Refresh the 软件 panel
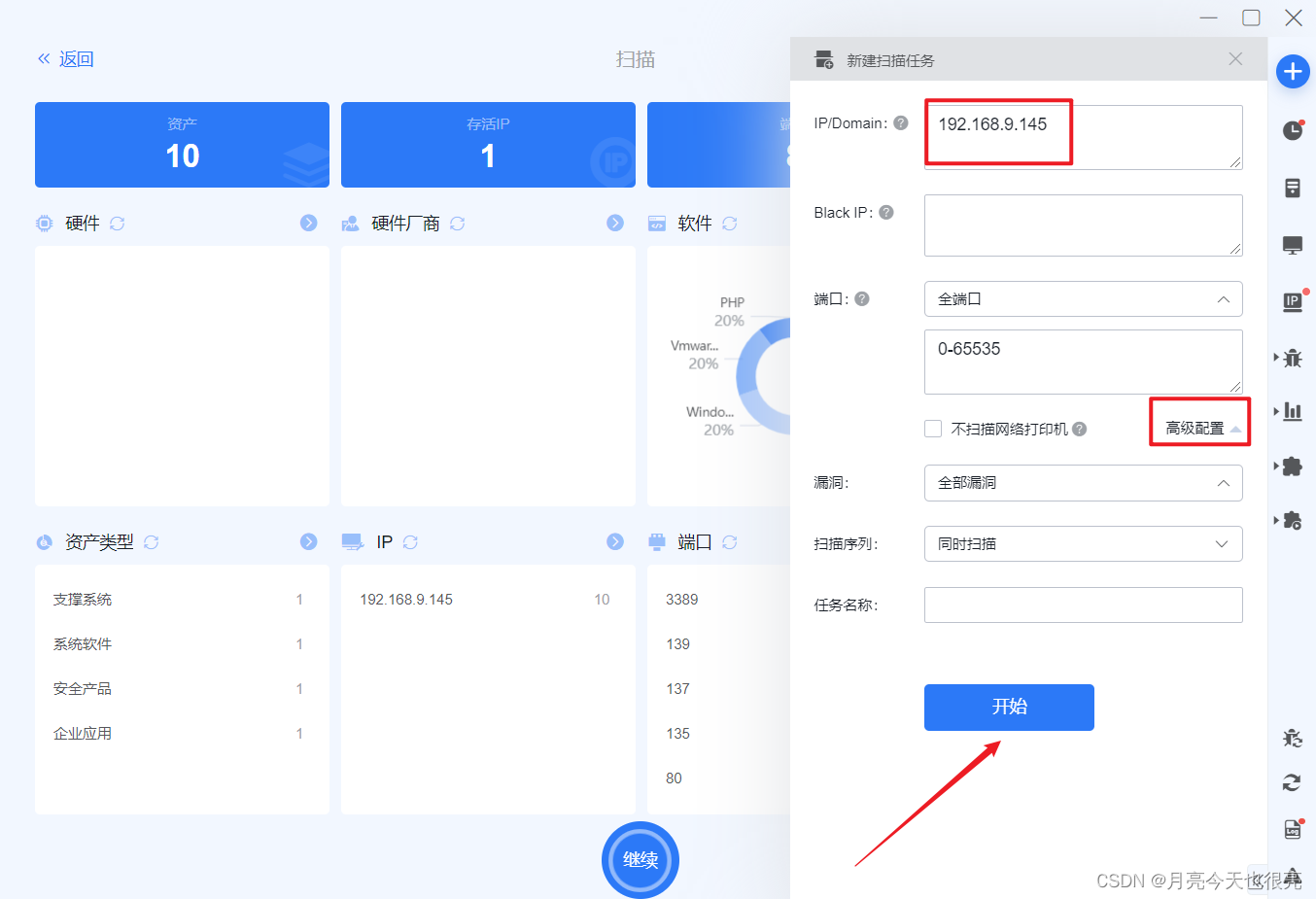 [x=730, y=224]
